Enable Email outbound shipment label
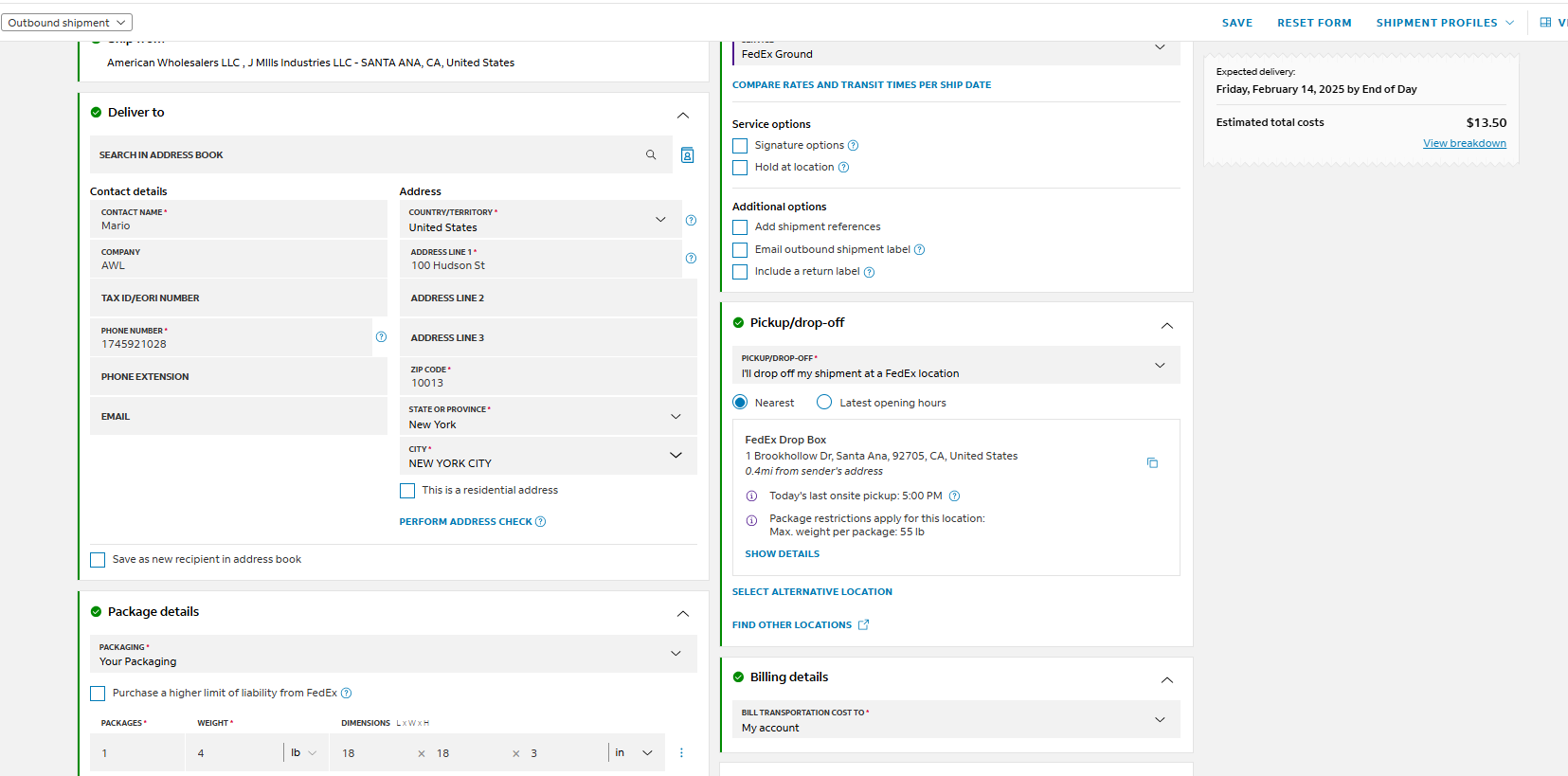 740,250
